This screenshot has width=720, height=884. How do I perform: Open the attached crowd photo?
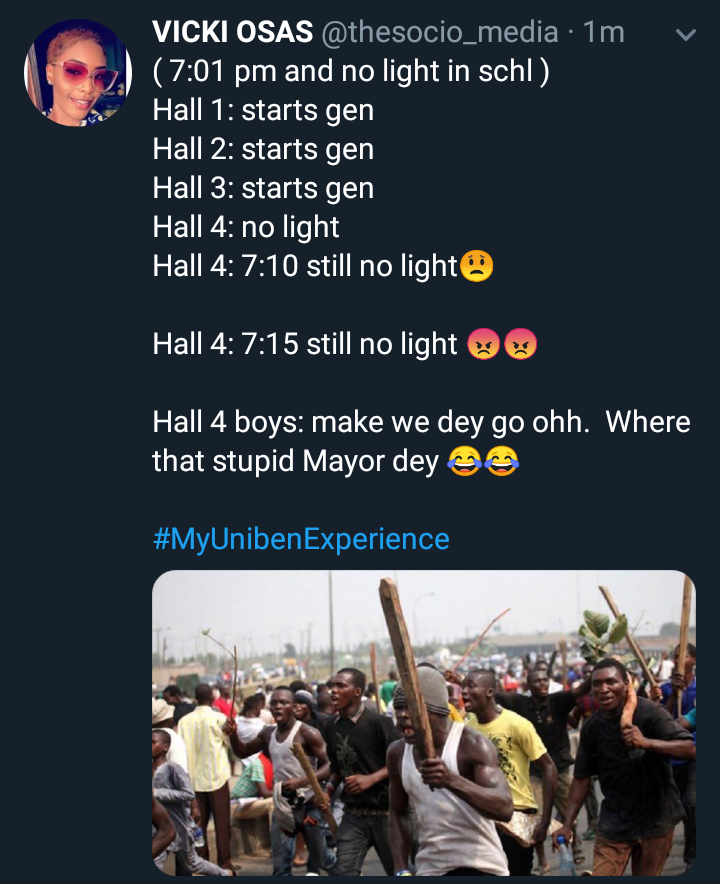[x=423, y=722]
